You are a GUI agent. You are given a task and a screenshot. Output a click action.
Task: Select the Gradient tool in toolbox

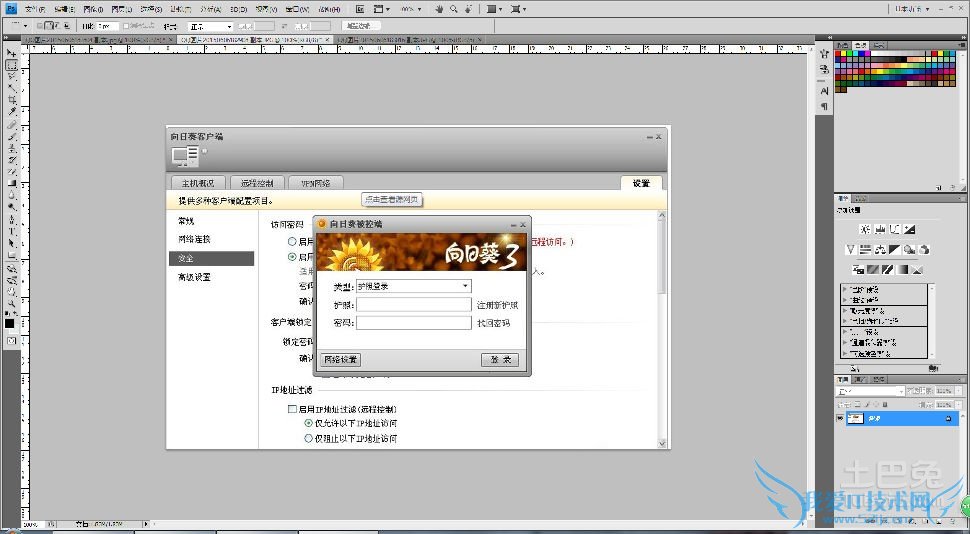(11, 183)
